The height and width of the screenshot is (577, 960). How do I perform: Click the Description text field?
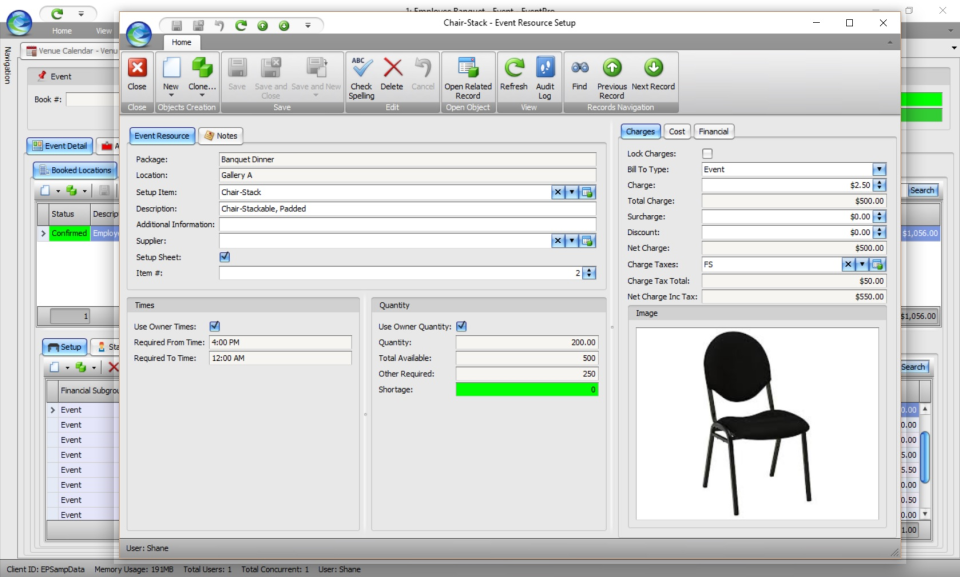click(x=407, y=209)
